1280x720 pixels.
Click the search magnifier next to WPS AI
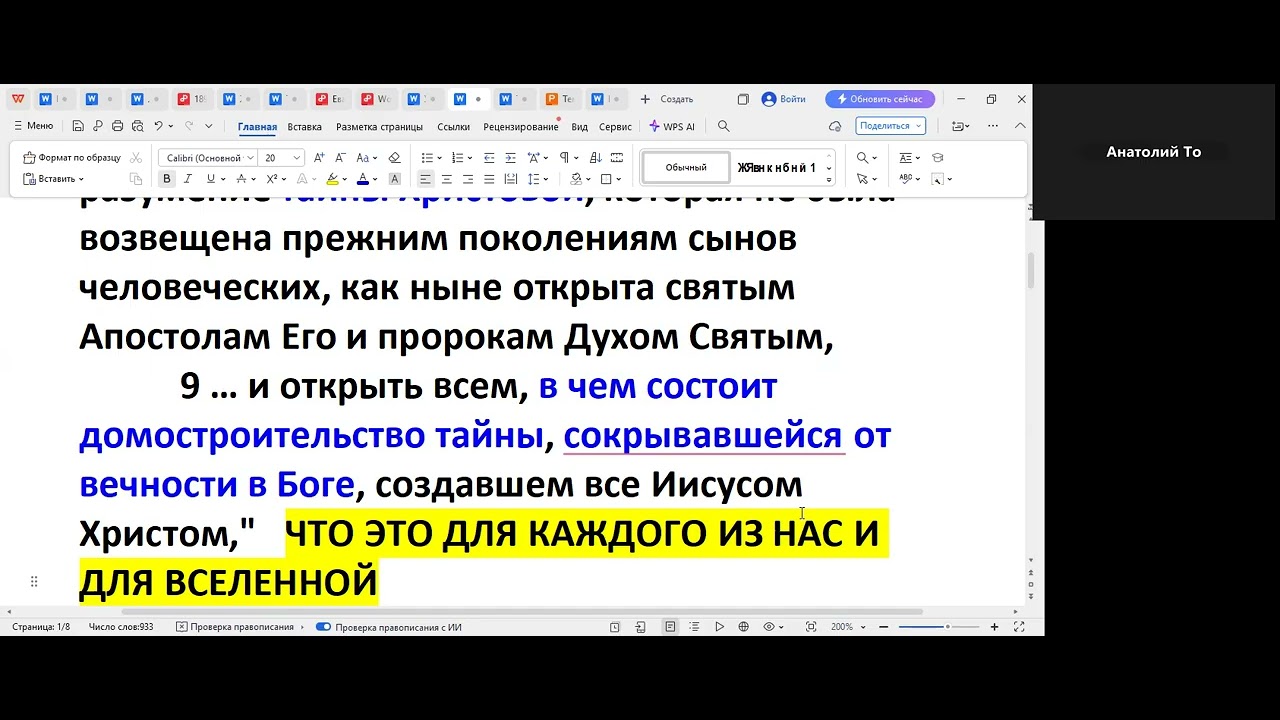(724, 126)
